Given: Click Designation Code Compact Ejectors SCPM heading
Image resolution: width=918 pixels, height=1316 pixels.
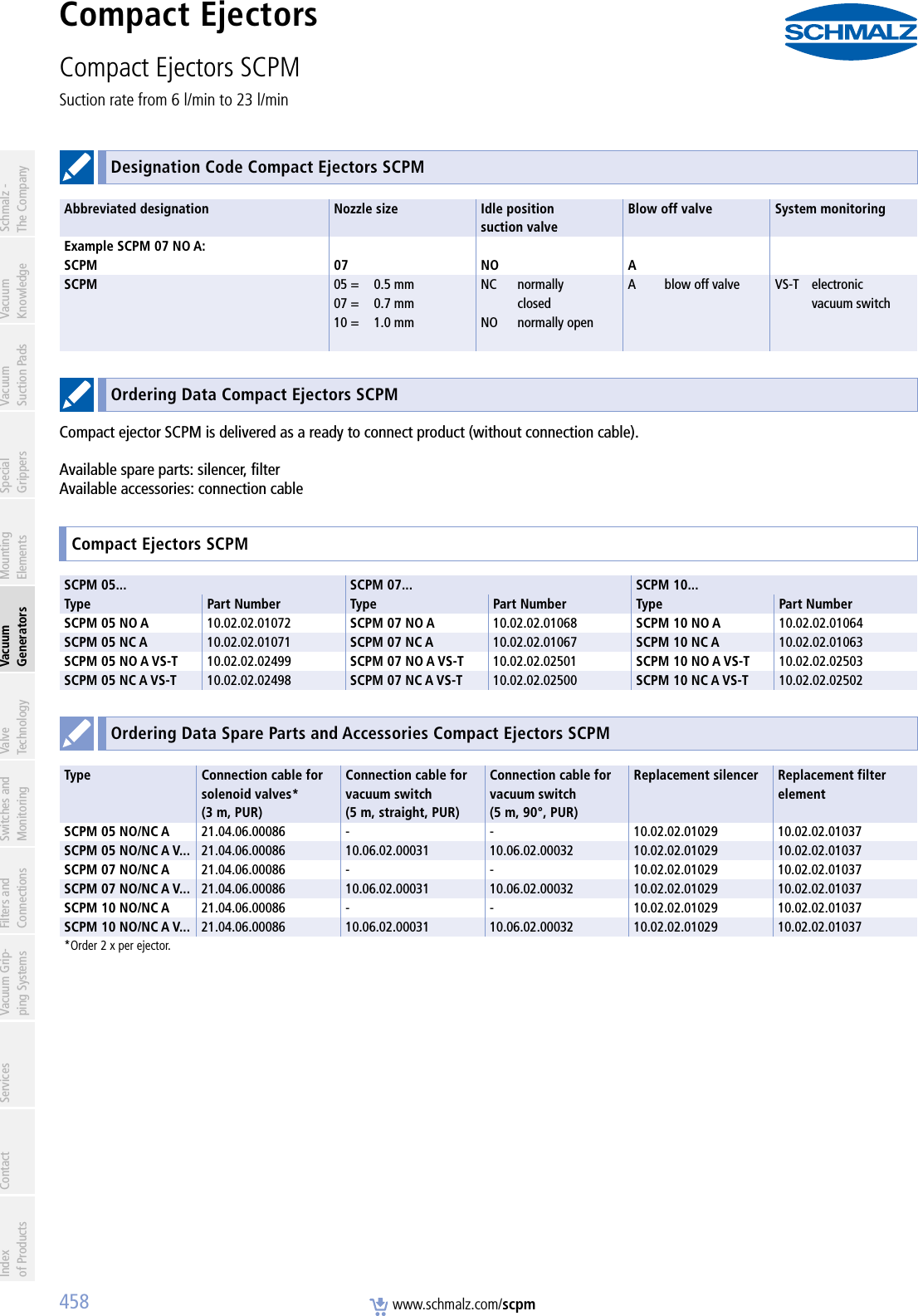Looking at the screenshot, I should (x=267, y=167).
